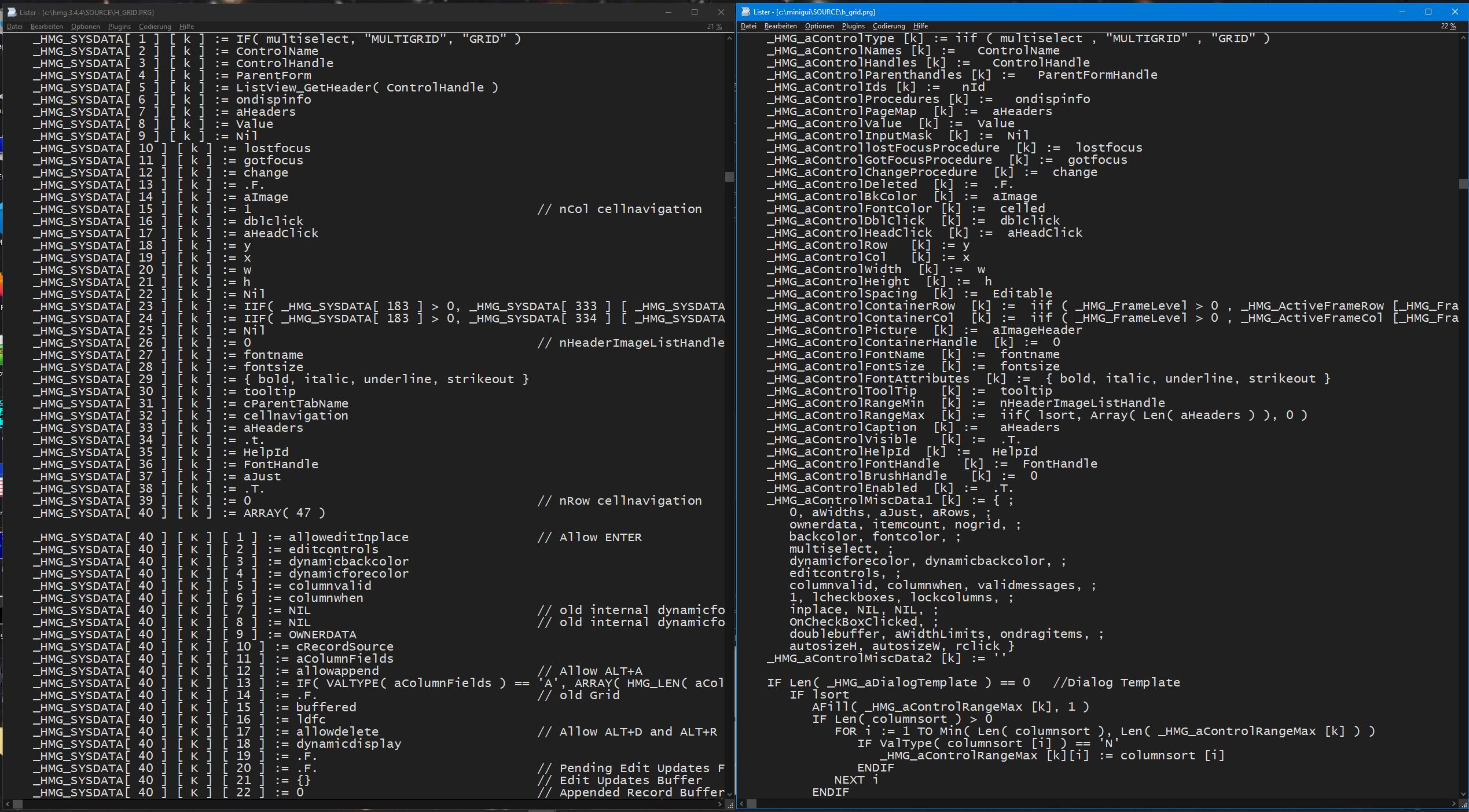Maximize the left H_GRID.PRG Lister window
Viewport: 1469px width, 812px height.
[x=695, y=12]
